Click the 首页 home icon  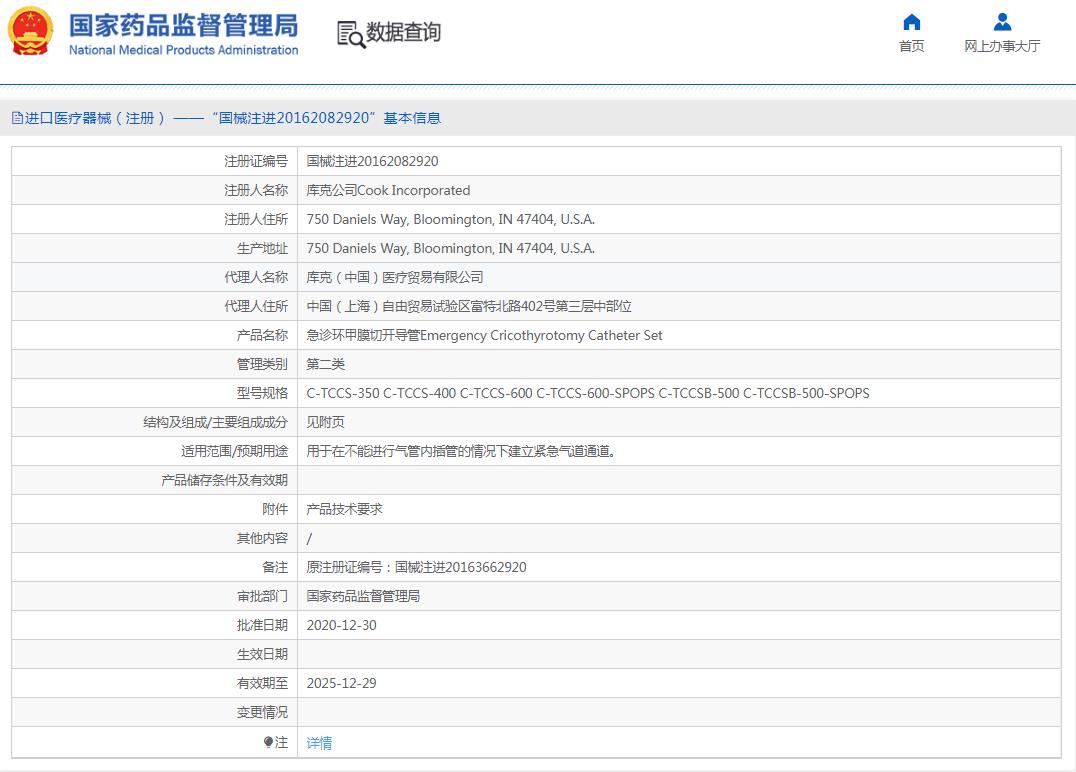(x=911, y=23)
